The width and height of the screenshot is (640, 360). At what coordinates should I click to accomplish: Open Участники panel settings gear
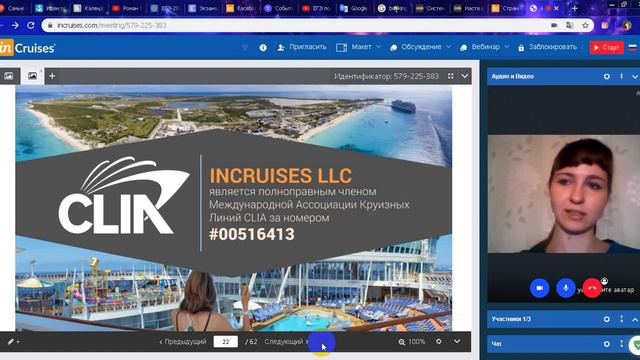point(607,319)
